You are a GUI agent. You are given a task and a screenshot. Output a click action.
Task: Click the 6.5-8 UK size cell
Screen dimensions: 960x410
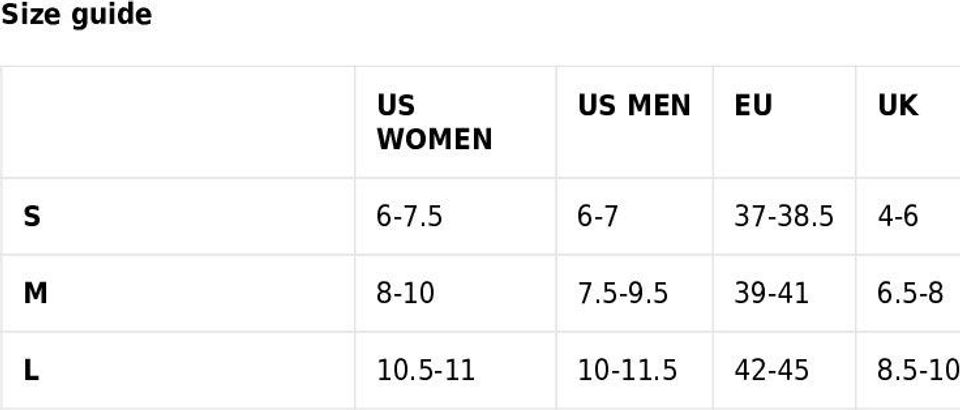click(x=910, y=293)
